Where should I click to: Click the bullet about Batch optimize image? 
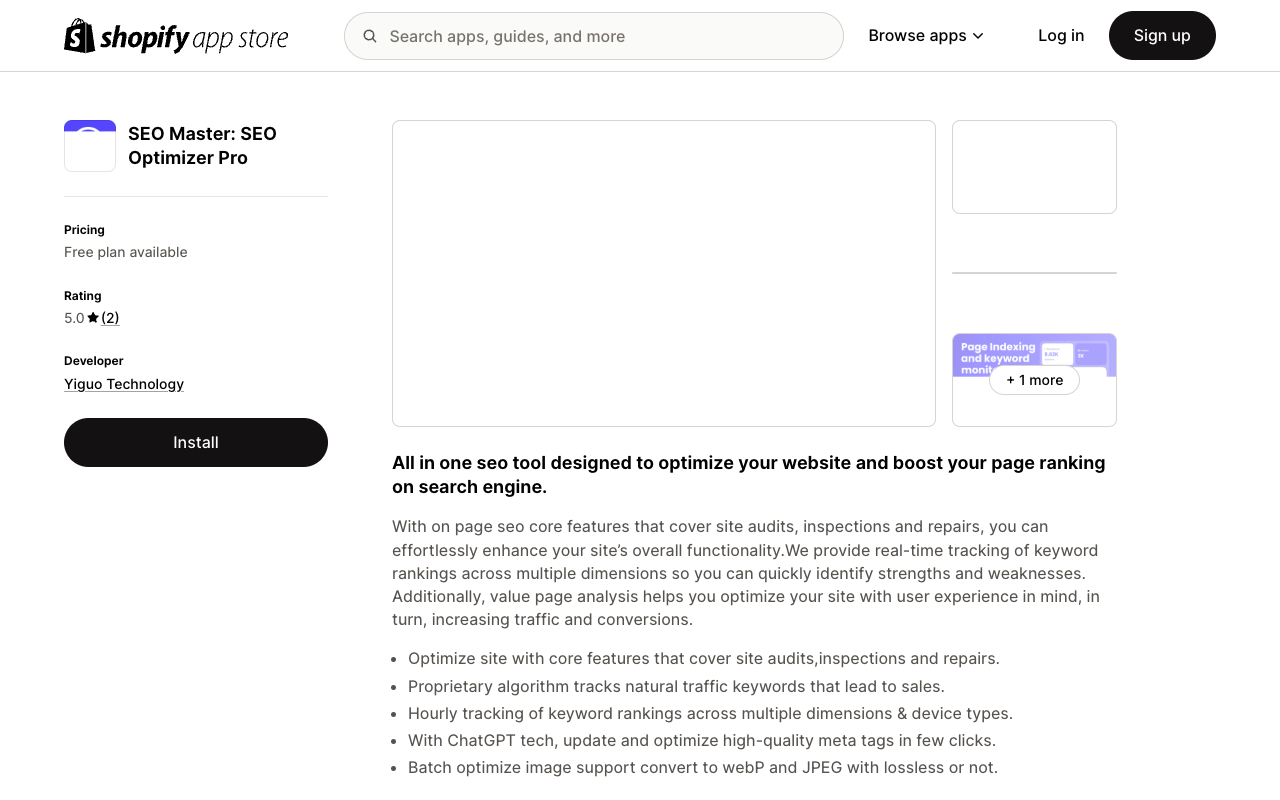pyautogui.click(x=703, y=768)
